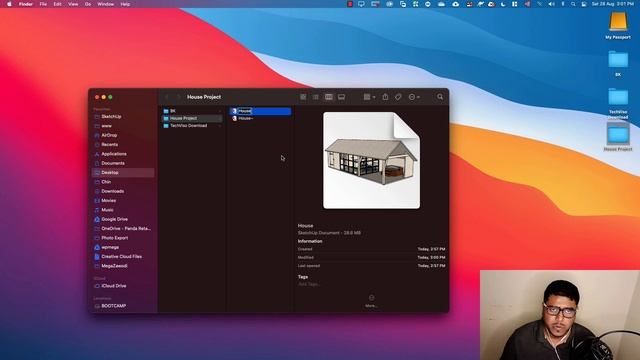Expand the BK folder chevron
Viewport: 640px width, 360px height.
[x=220, y=111]
